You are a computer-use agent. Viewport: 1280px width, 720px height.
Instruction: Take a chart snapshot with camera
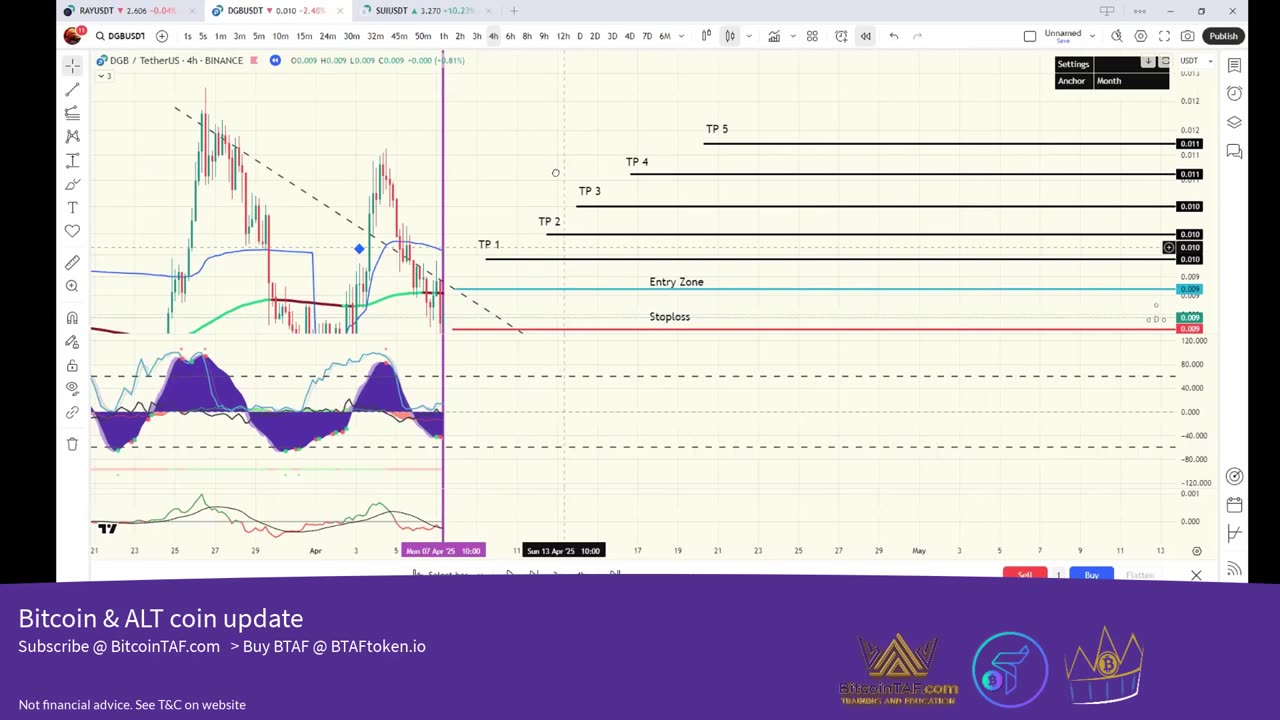click(x=1187, y=36)
